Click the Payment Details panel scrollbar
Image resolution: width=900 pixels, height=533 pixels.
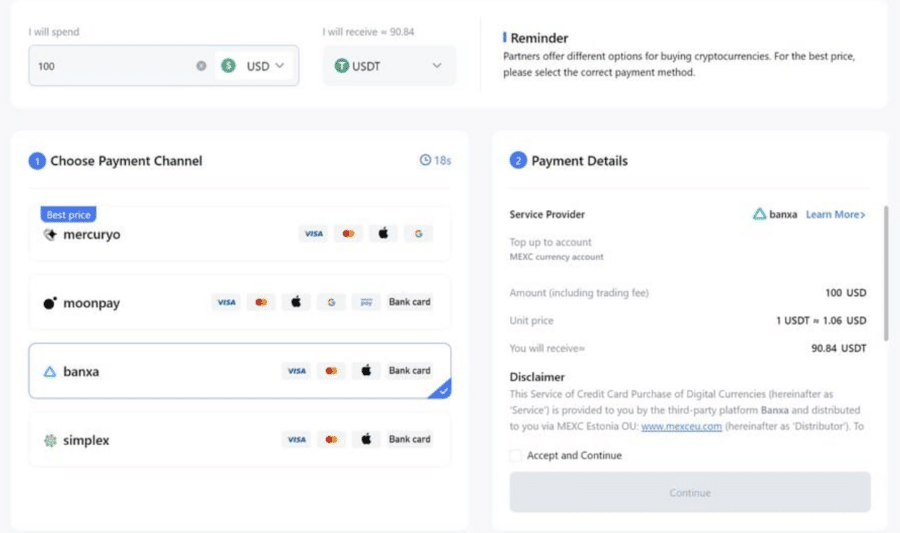(x=886, y=273)
